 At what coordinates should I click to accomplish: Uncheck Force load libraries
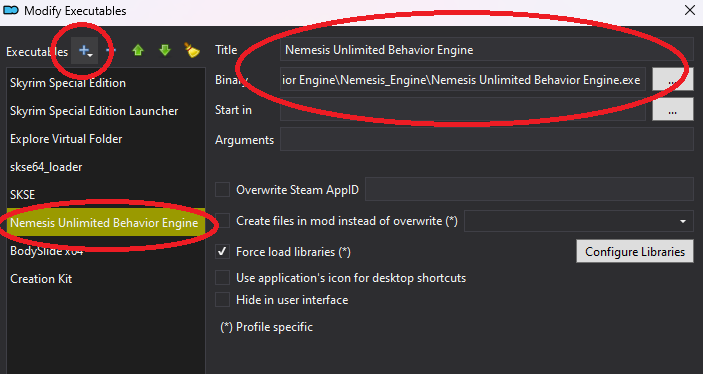(222, 252)
